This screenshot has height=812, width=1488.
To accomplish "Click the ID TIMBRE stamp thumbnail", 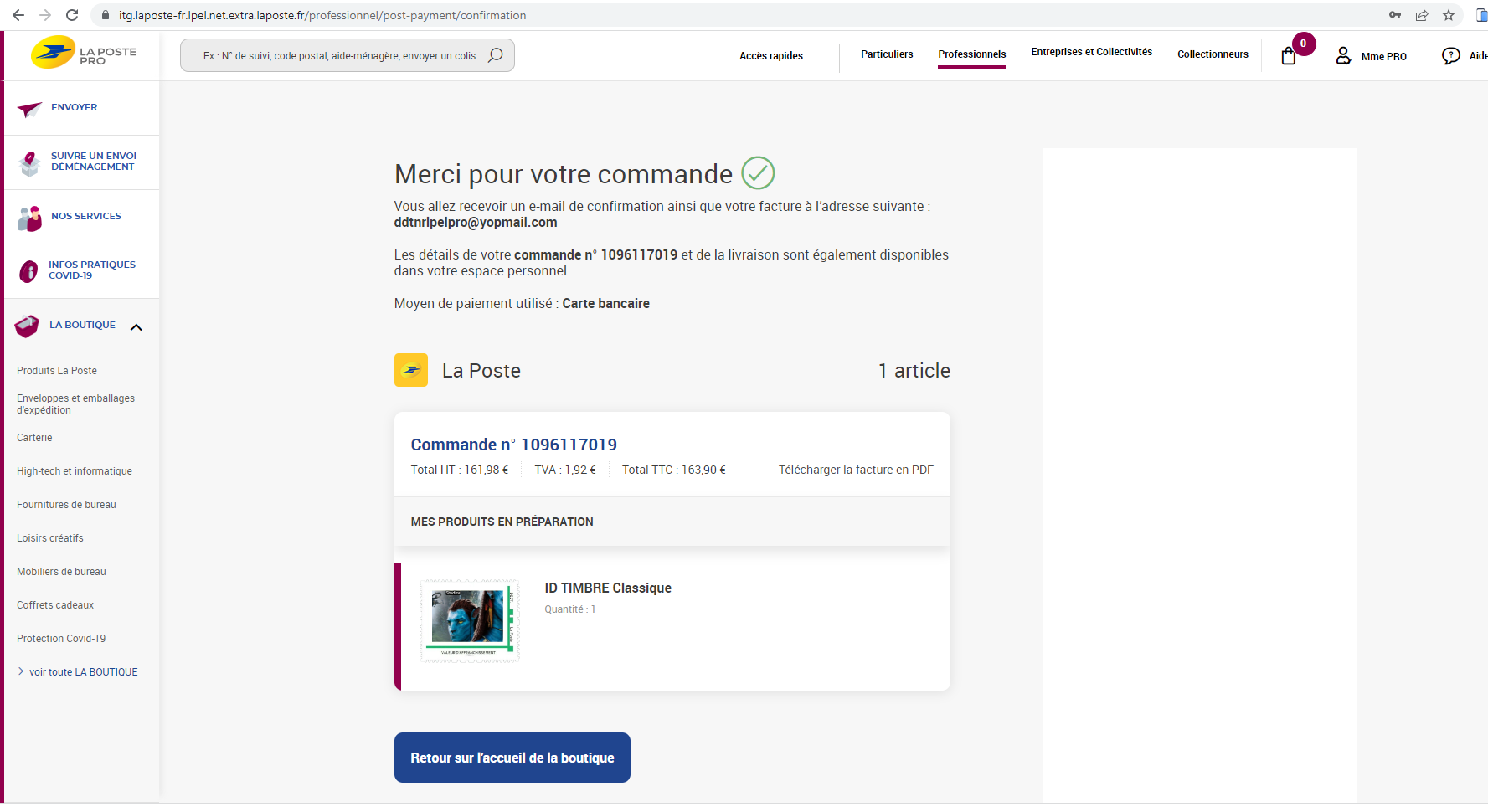I will pyautogui.click(x=470, y=620).
